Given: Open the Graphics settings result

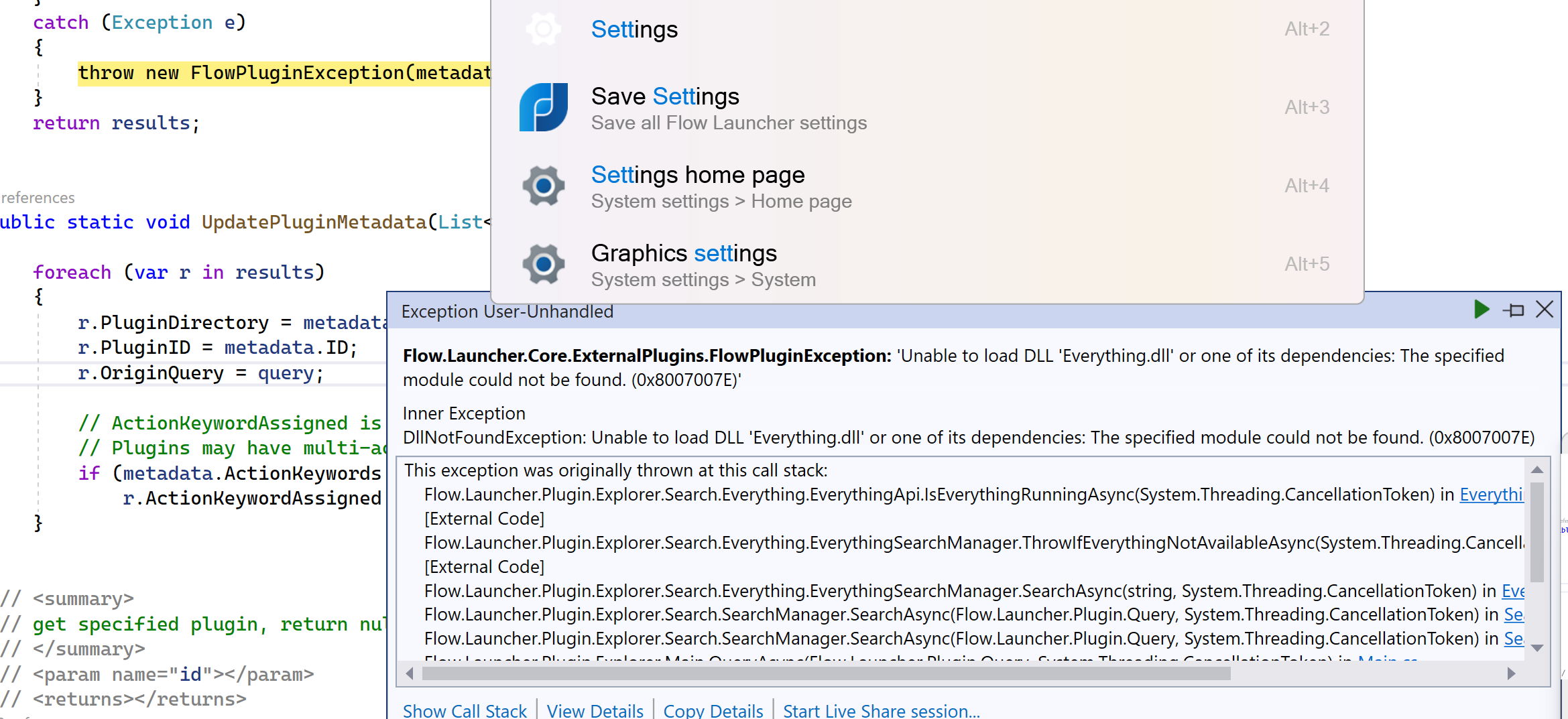Looking at the screenshot, I should tap(927, 264).
